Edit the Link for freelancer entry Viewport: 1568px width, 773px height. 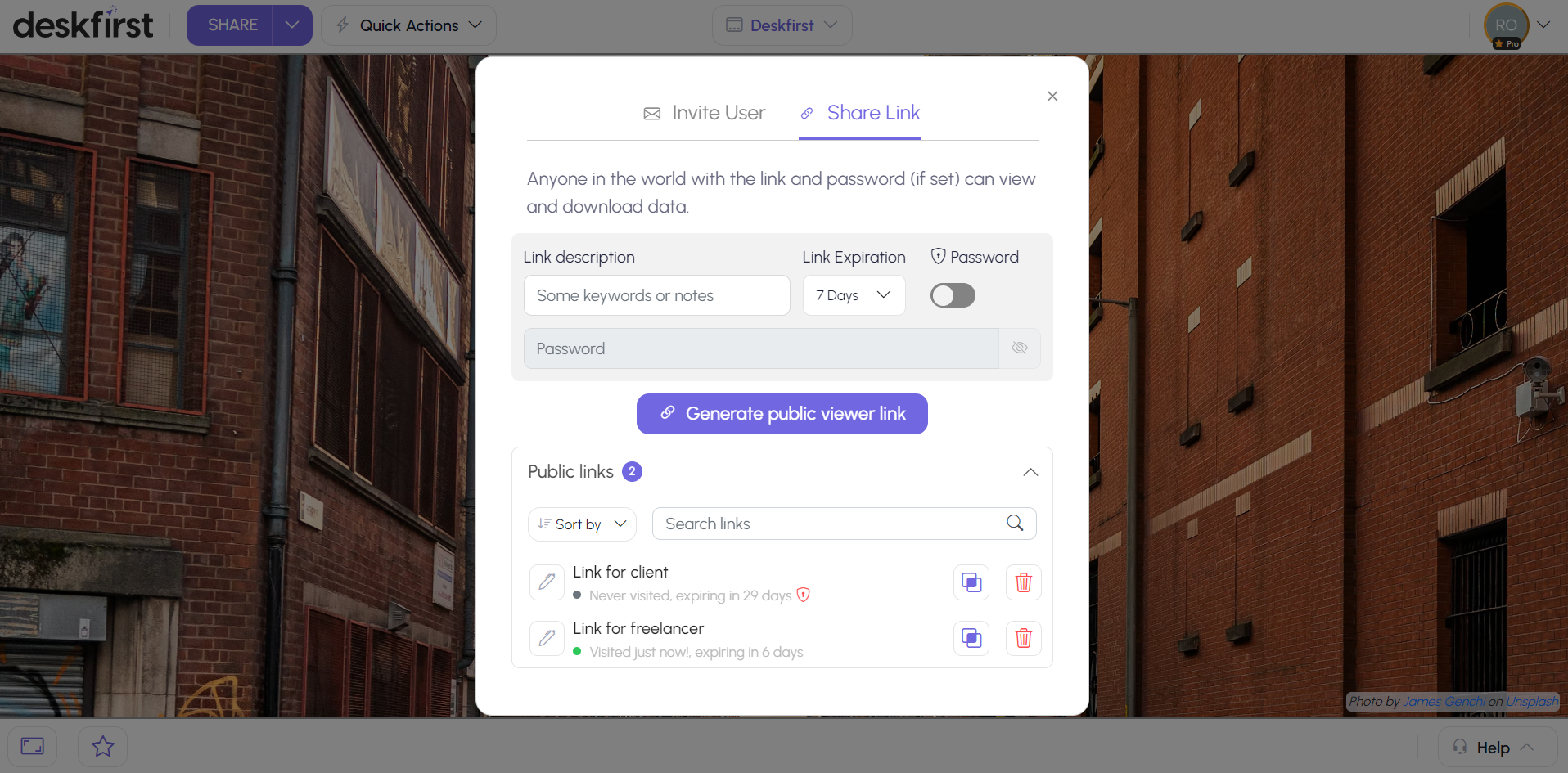[547, 638]
